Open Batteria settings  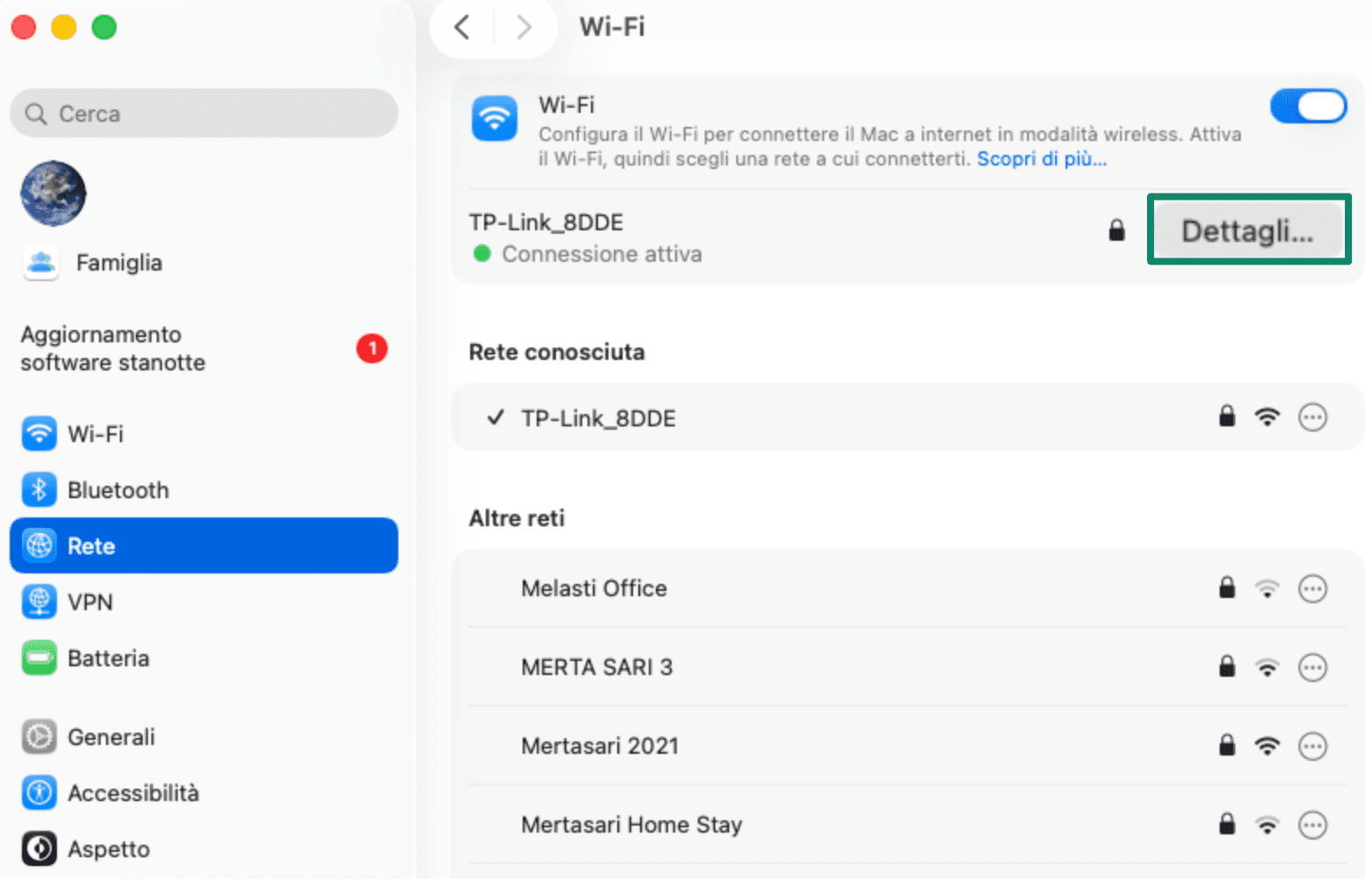point(108,657)
